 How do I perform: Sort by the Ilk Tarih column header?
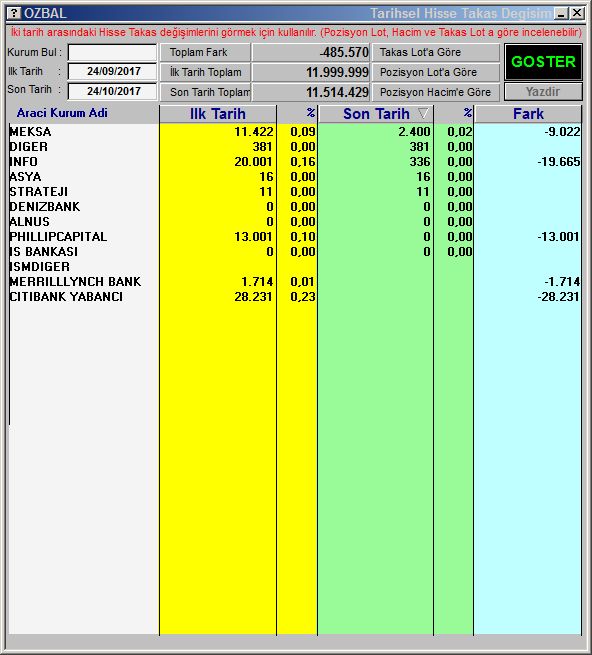pyautogui.click(x=218, y=114)
